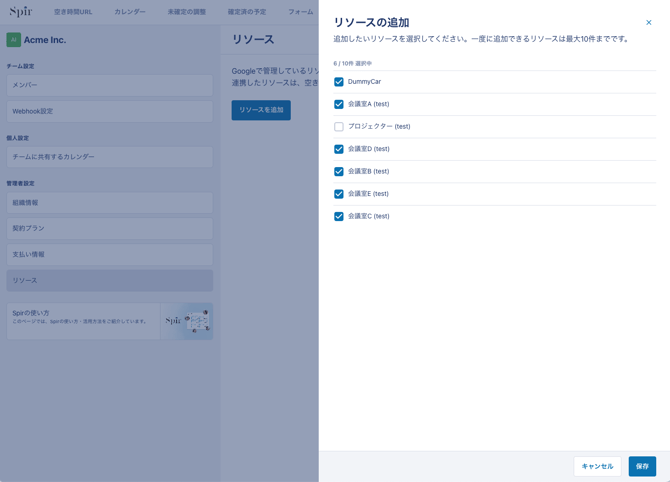Click the 保存 button

(642, 466)
